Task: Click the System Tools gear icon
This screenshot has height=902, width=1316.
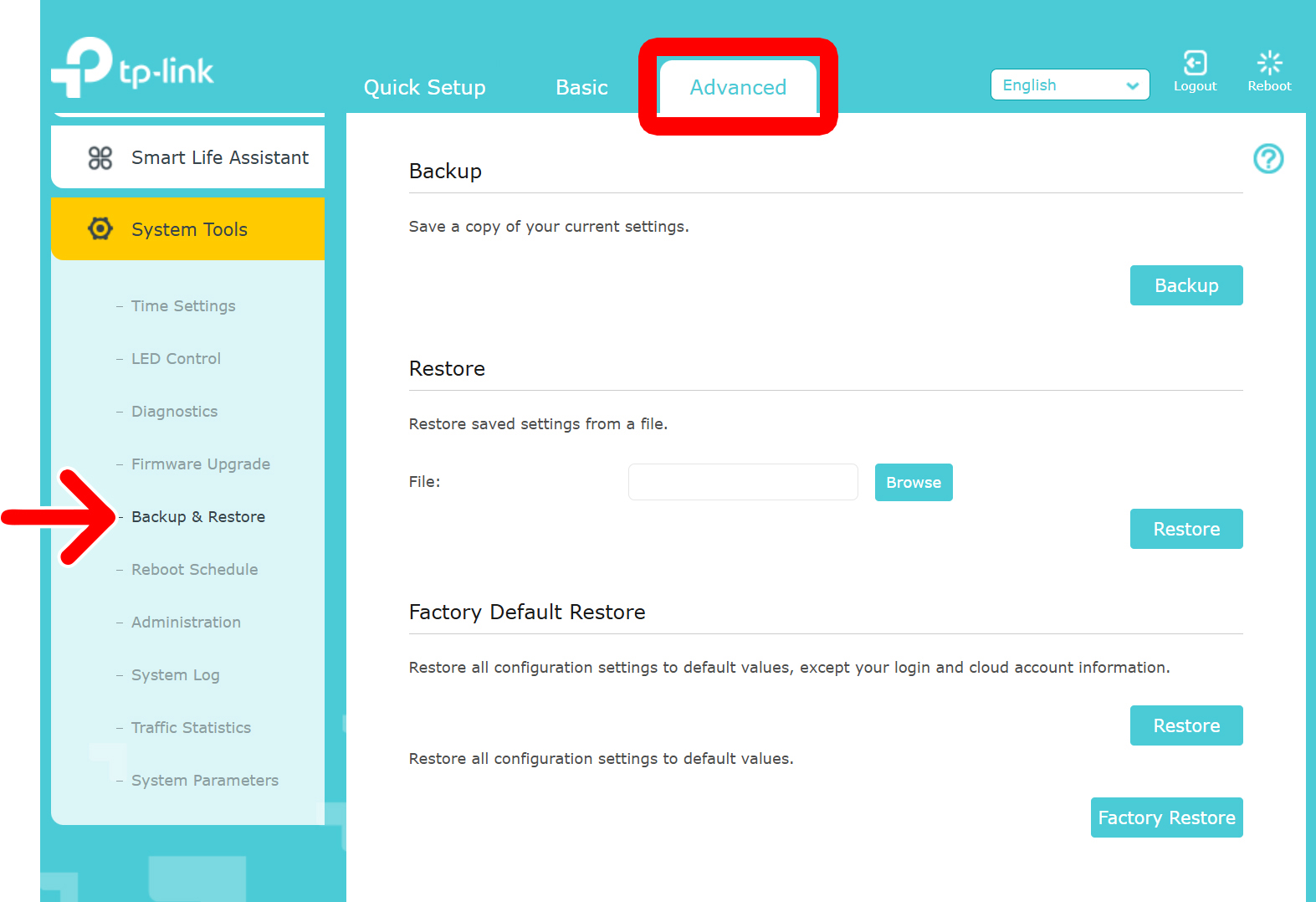Action: click(x=100, y=228)
